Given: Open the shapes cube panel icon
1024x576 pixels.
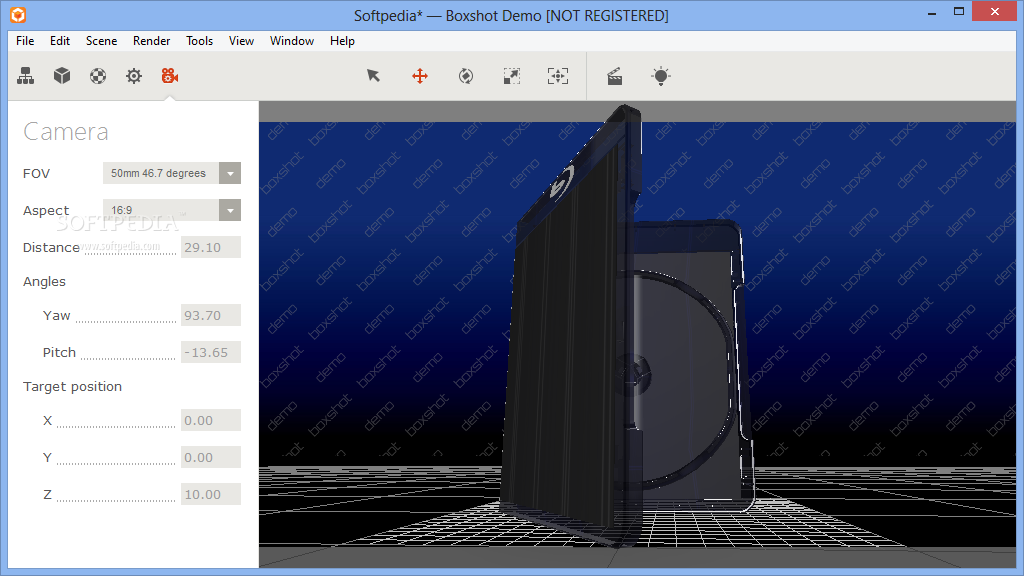Looking at the screenshot, I should tap(62, 76).
